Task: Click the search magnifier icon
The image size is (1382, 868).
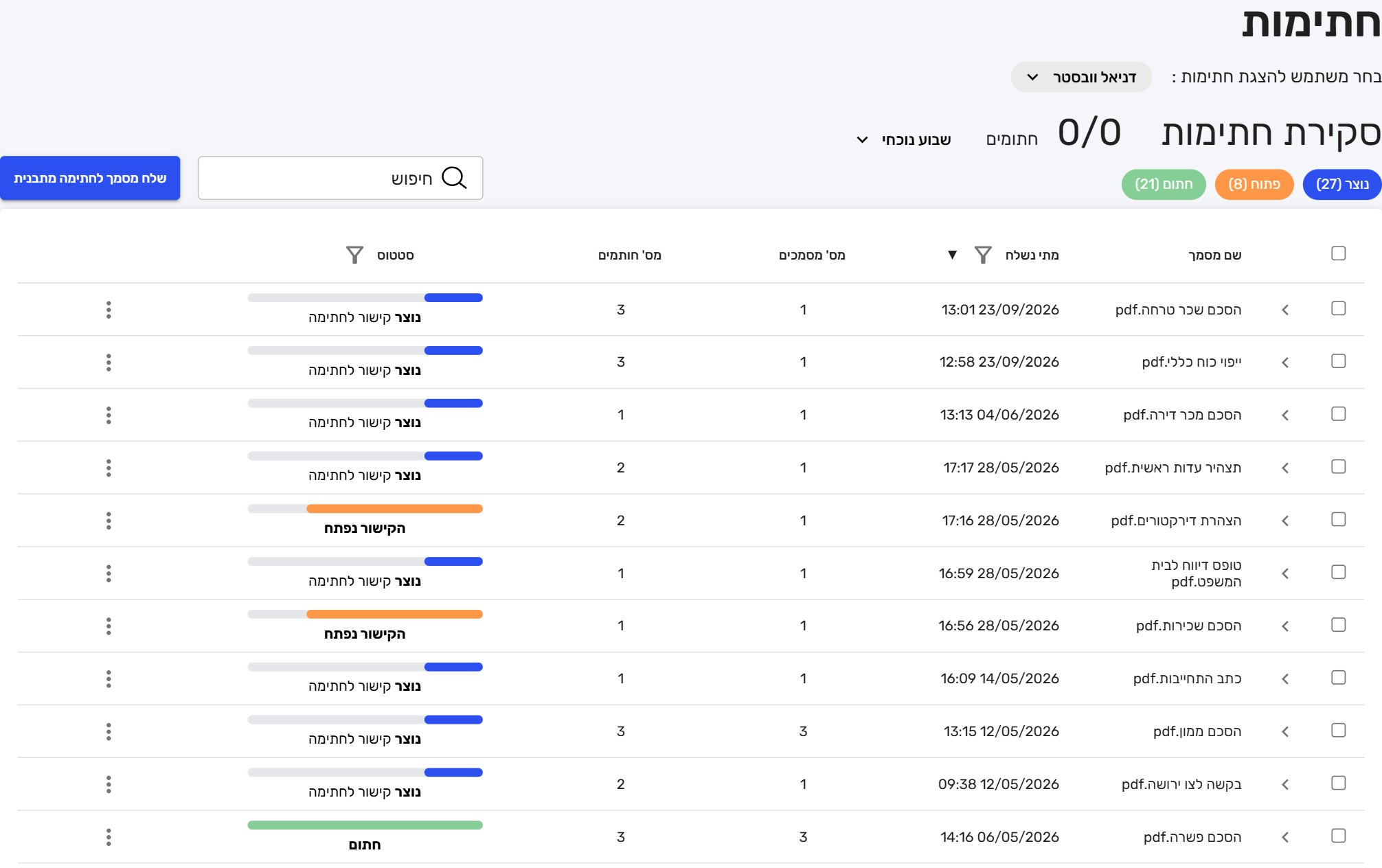Action: pos(454,178)
